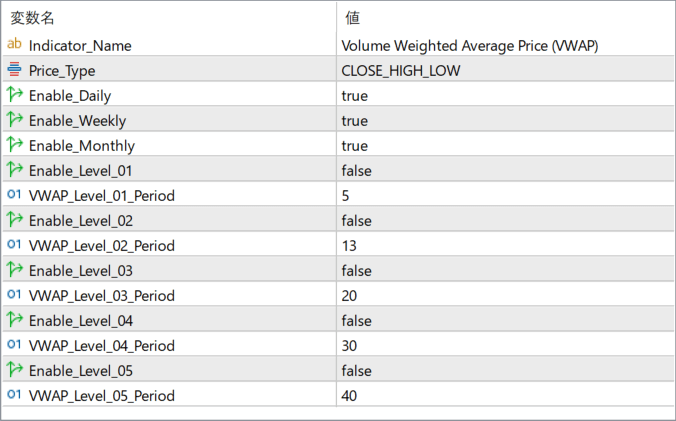Toggle the Enable_Daily true value
Image resolution: width=676 pixels, height=421 pixels.
(355, 96)
